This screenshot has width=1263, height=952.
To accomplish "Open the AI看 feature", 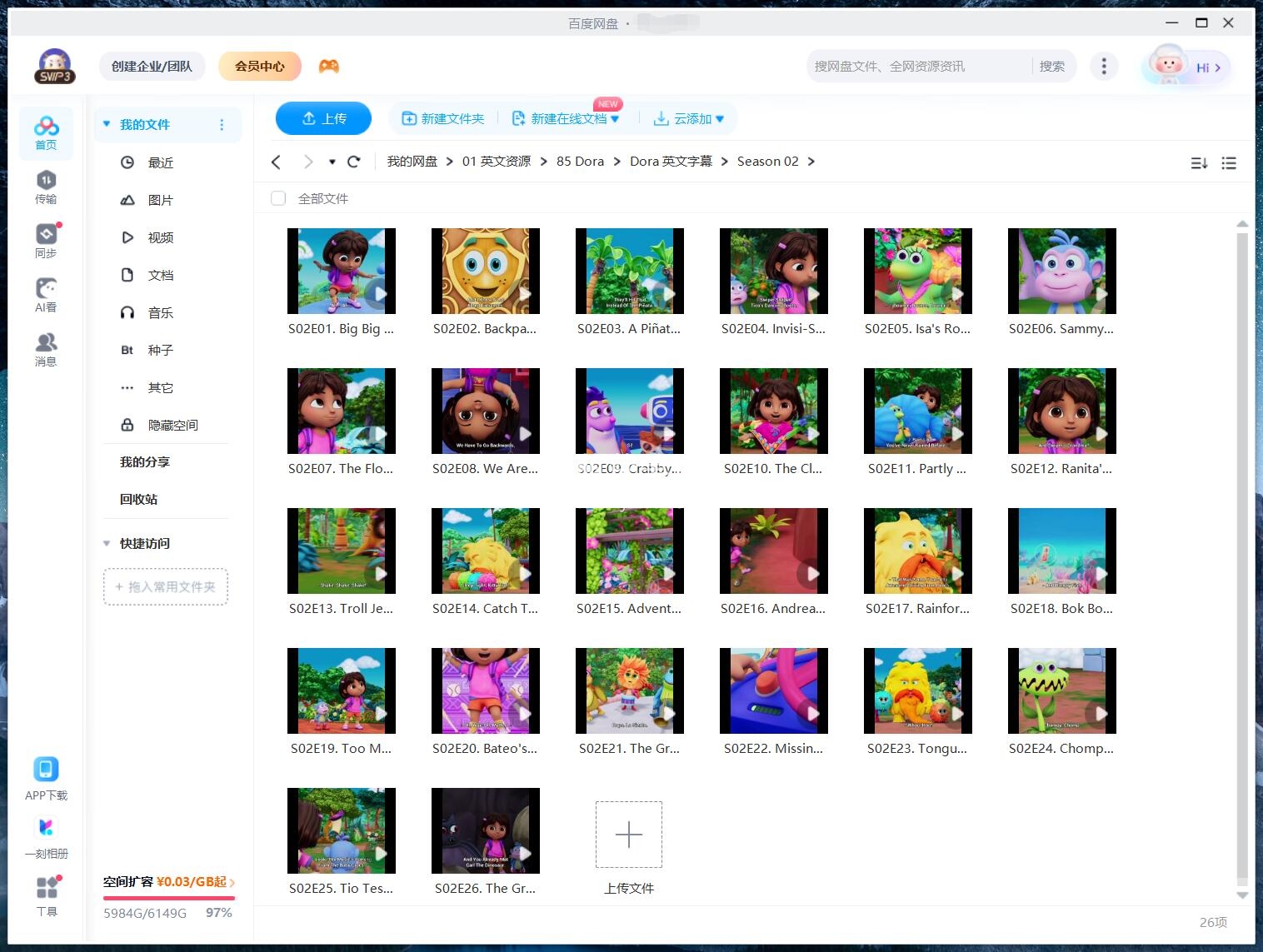I will pyautogui.click(x=46, y=293).
